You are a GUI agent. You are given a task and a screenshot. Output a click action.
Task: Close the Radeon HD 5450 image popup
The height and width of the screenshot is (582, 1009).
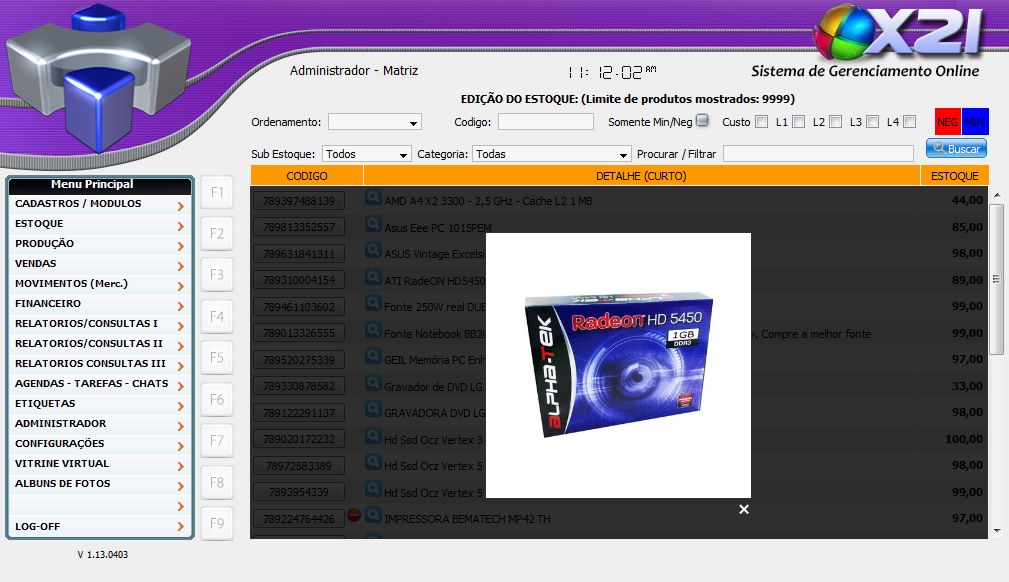click(743, 510)
